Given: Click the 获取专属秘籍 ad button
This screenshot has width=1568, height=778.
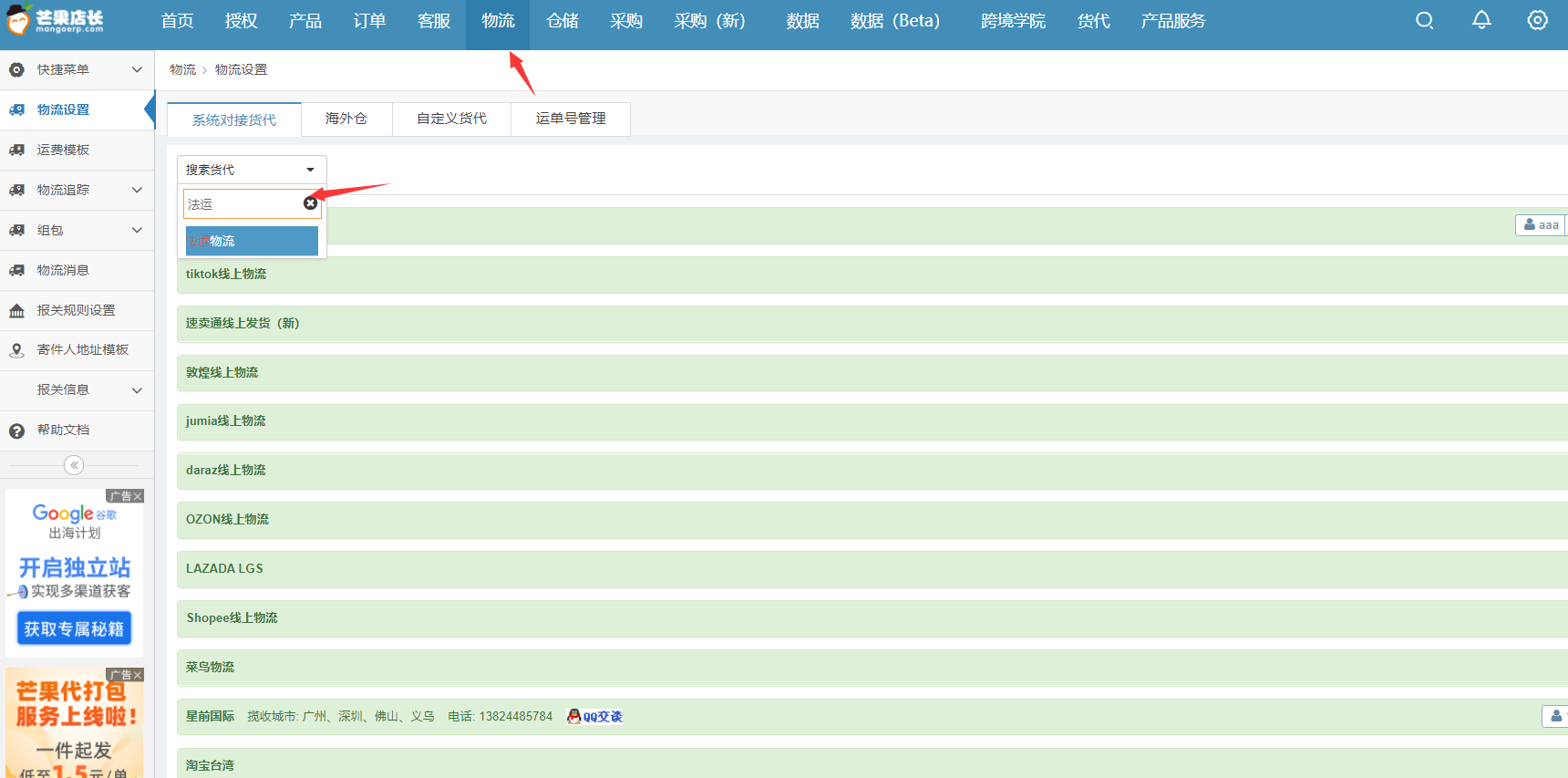Looking at the screenshot, I should 74,628.
